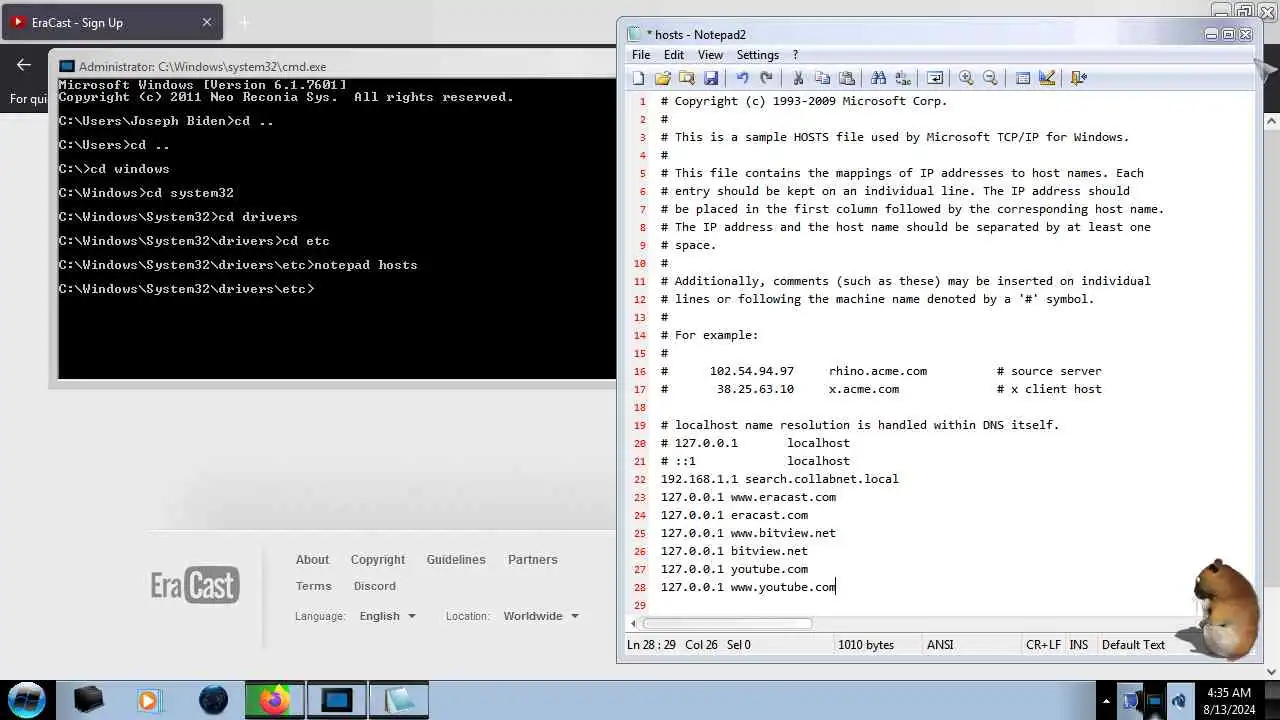Click the 127.0.0.1 www.youtube.com line
The image size is (1280, 720).
point(748,587)
